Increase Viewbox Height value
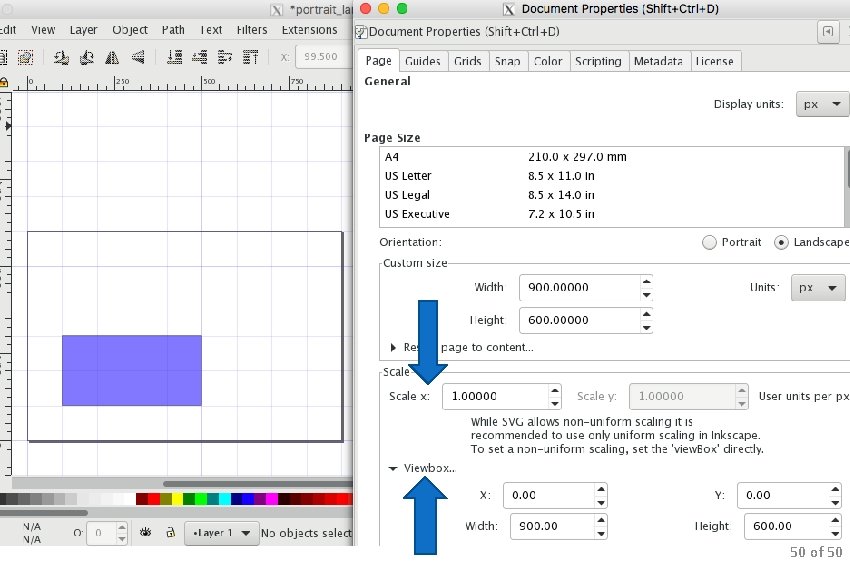Screen dimensions: 850x567 (835, 520)
